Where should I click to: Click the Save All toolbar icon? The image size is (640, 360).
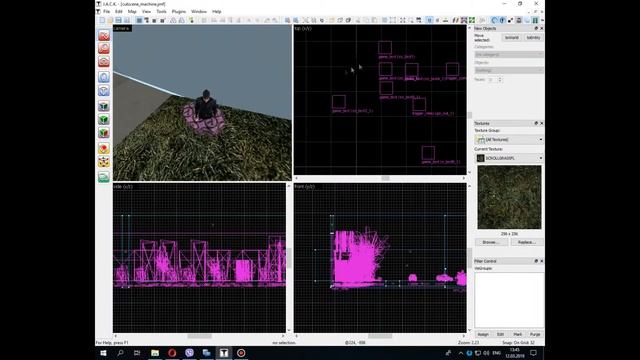(x=127, y=20)
